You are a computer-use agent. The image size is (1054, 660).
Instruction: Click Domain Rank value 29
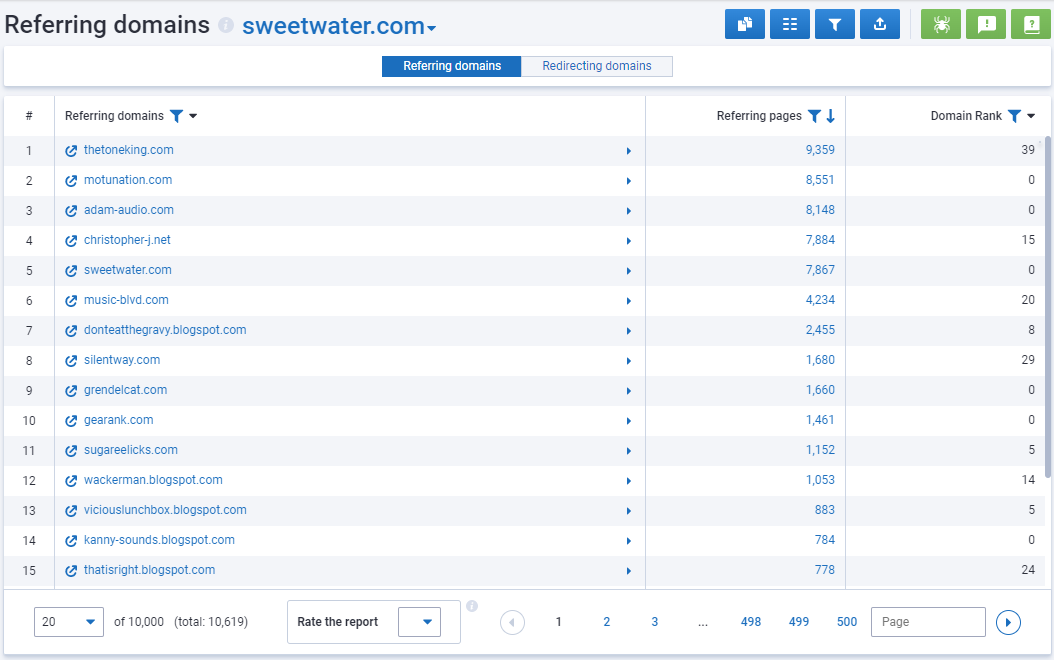click(x=1028, y=360)
